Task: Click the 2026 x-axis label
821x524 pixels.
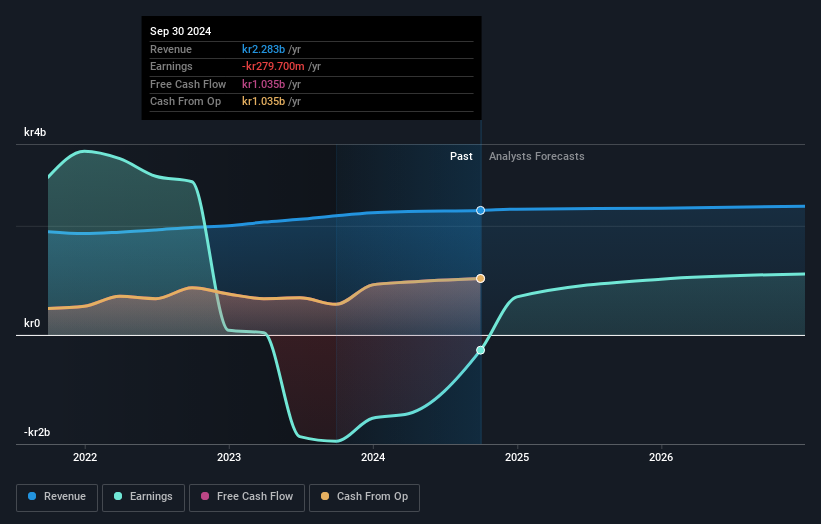Action: click(x=661, y=457)
